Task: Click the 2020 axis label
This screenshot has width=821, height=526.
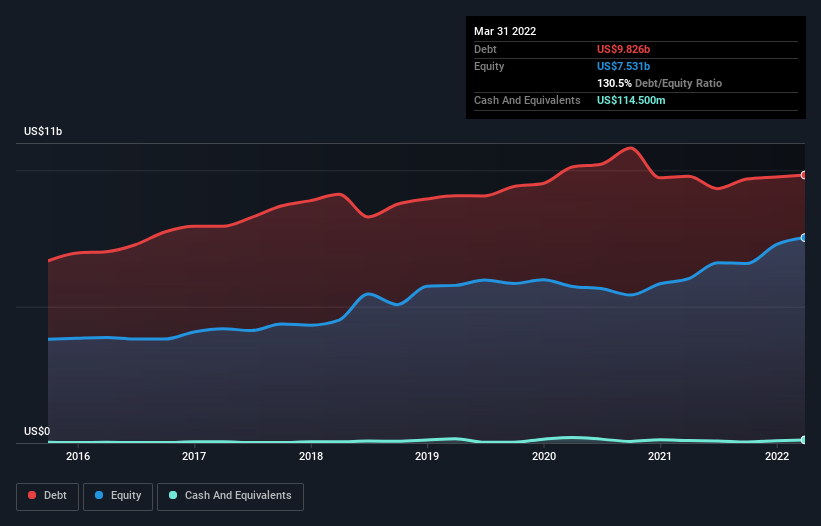Action: (x=544, y=456)
